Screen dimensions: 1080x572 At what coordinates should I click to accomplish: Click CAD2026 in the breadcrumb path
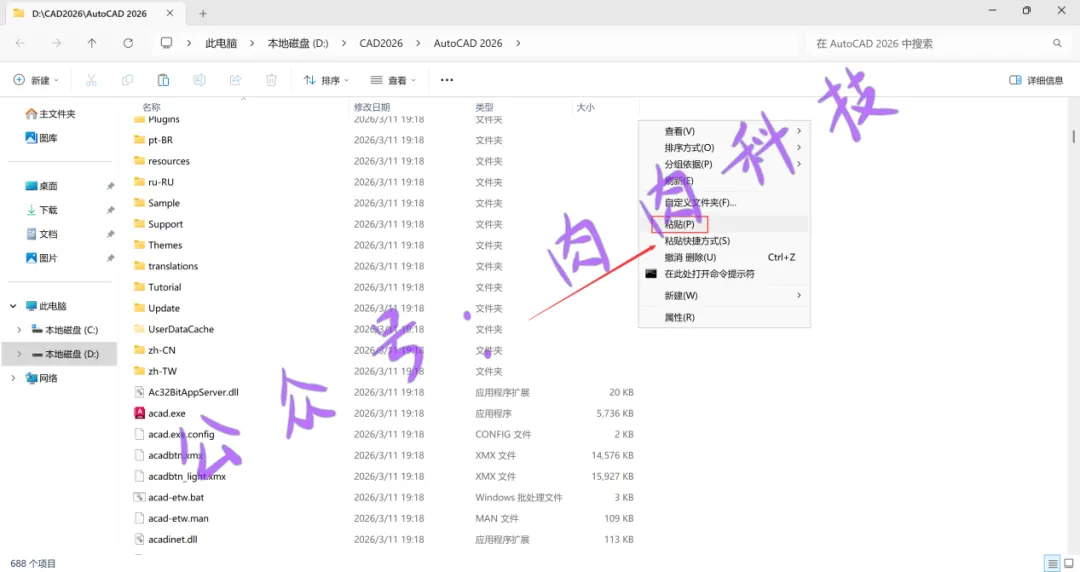[381, 43]
